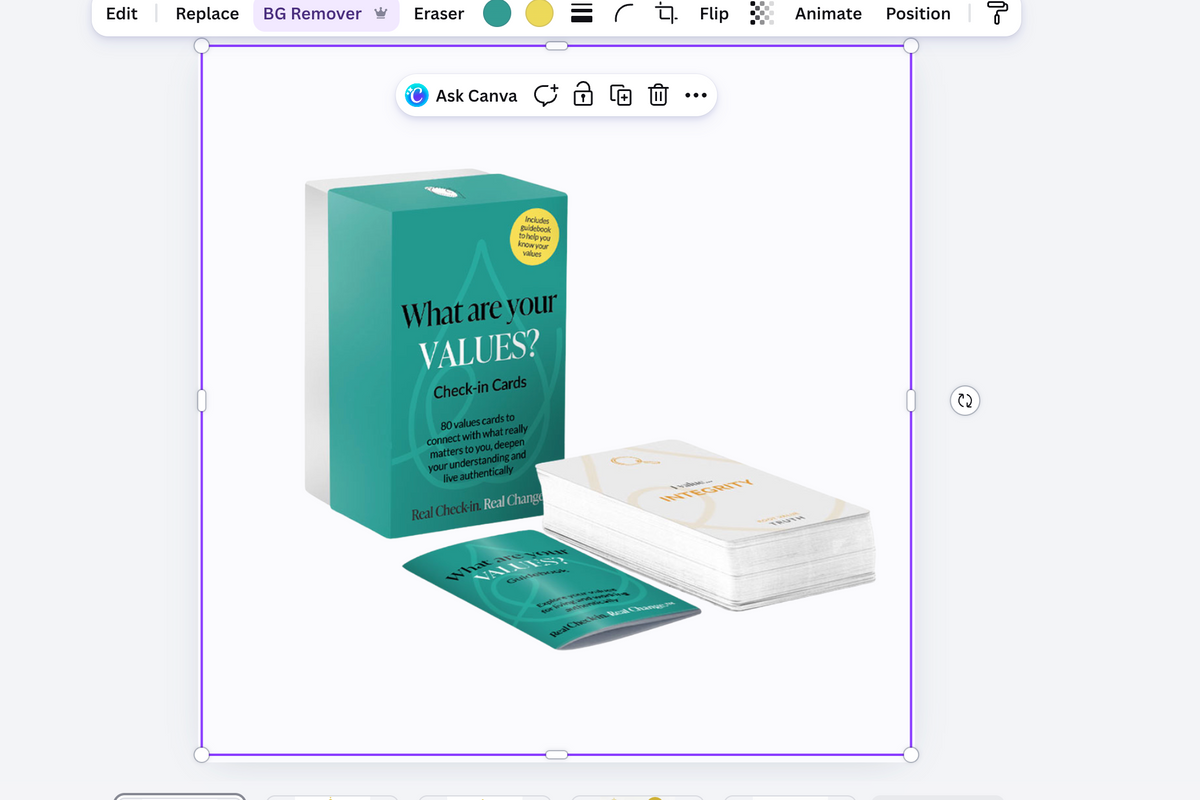Screen dimensions: 1200x800
Task: Click the top-left corner resize handle
Action: (x=201, y=46)
